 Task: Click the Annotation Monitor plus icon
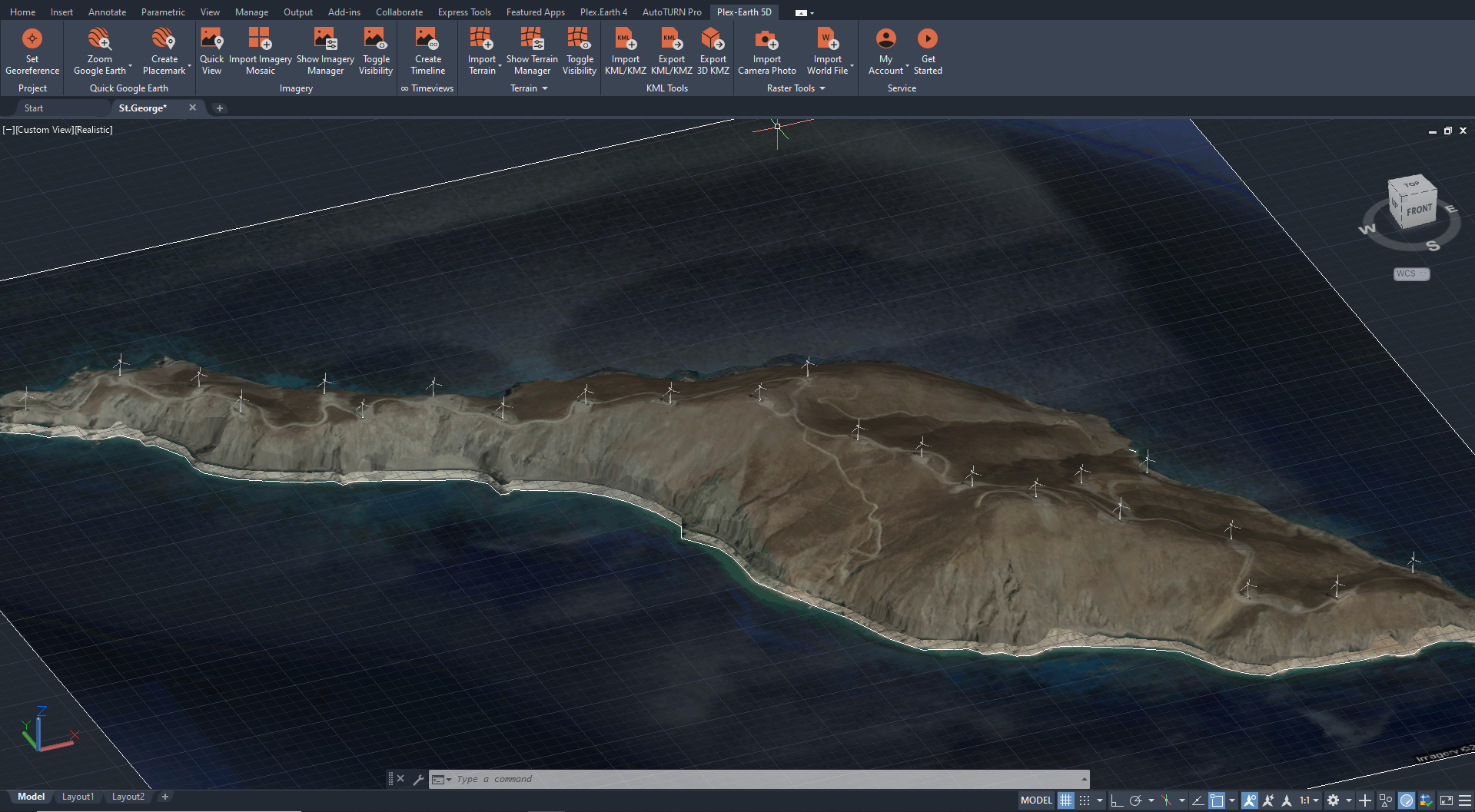[1365, 800]
